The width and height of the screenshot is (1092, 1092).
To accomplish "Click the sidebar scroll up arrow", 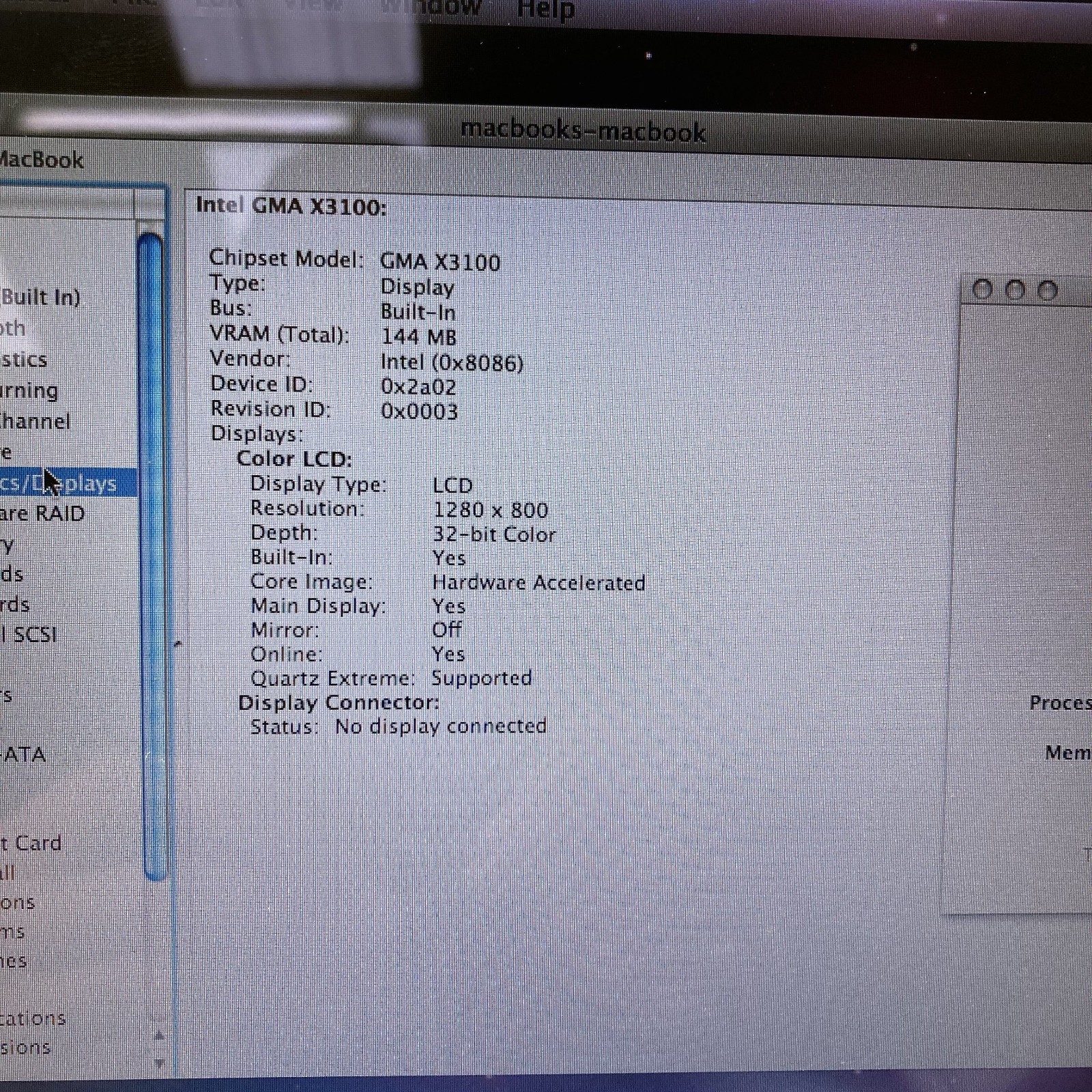I will coord(159,1036).
